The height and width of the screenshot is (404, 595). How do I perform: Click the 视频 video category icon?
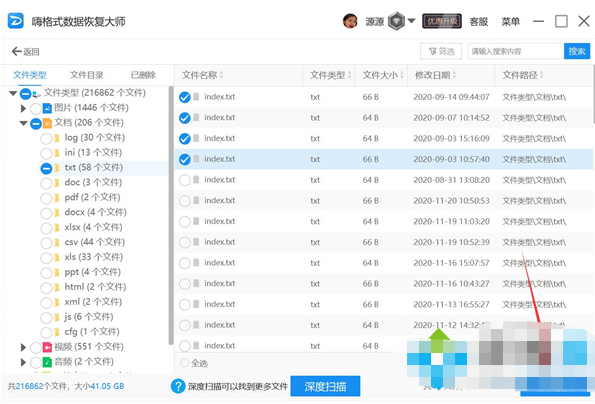47,347
